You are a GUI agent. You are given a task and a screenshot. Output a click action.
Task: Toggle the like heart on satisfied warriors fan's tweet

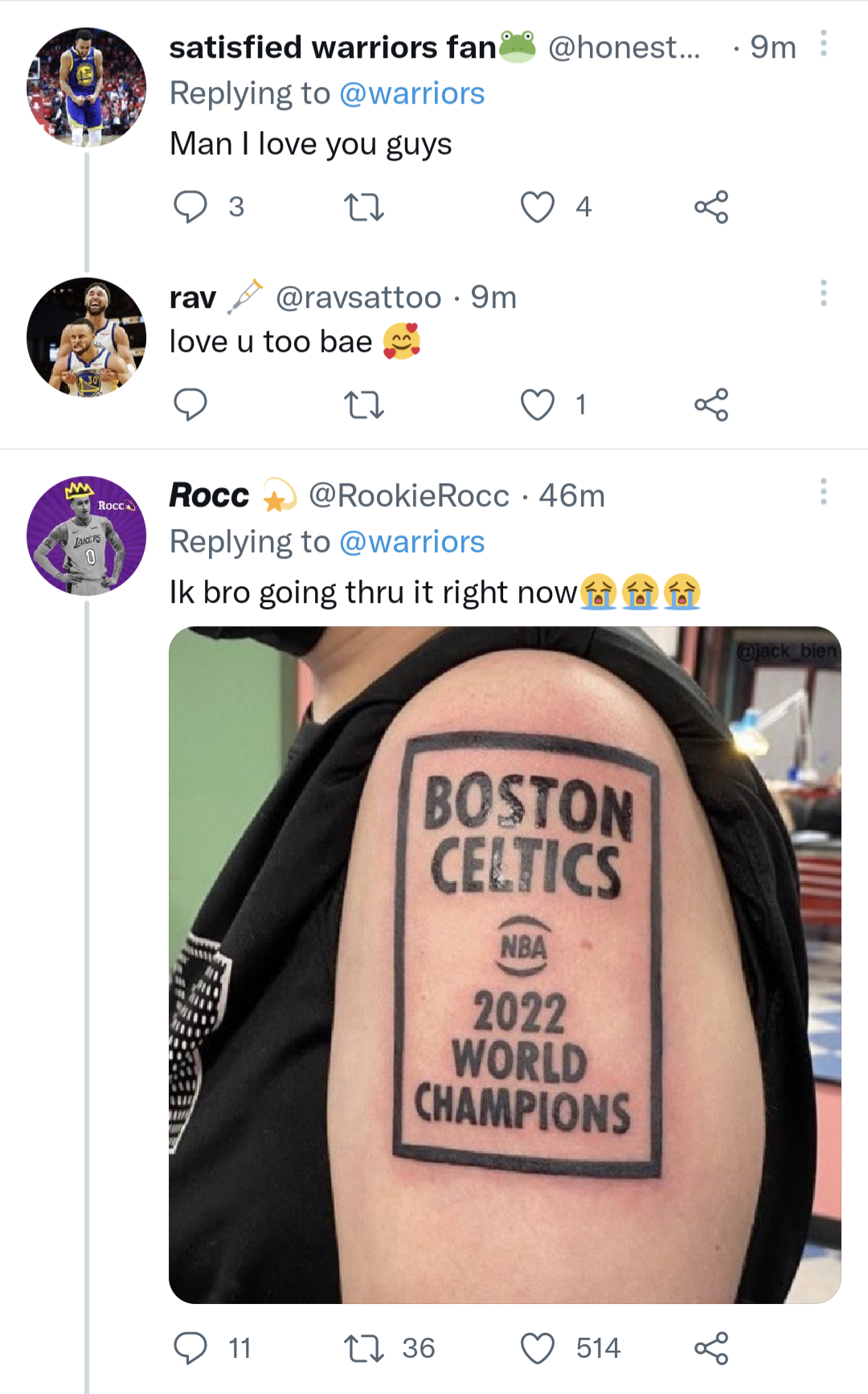click(x=538, y=208)
